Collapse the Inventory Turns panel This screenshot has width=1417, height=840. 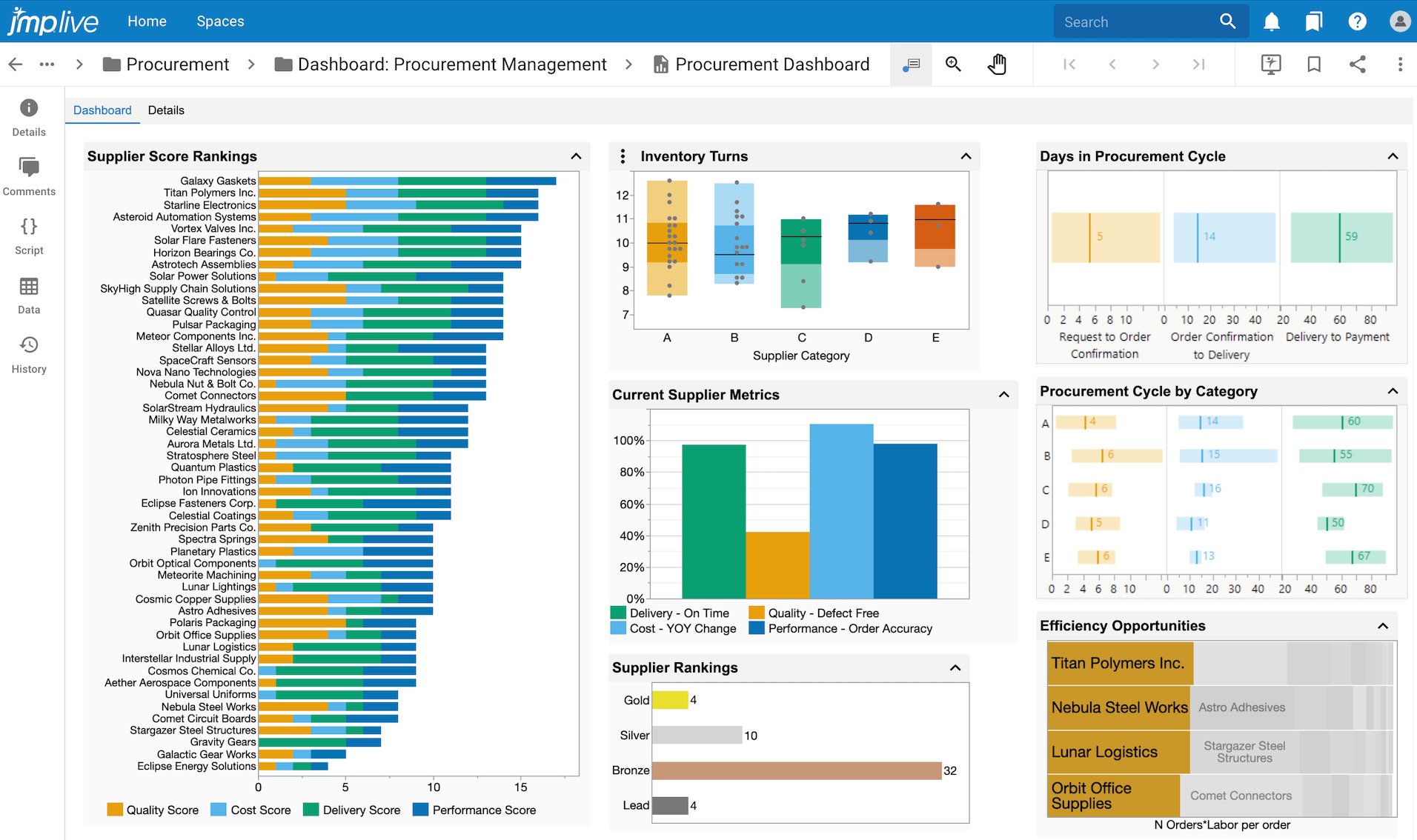[x=966, y=156]
